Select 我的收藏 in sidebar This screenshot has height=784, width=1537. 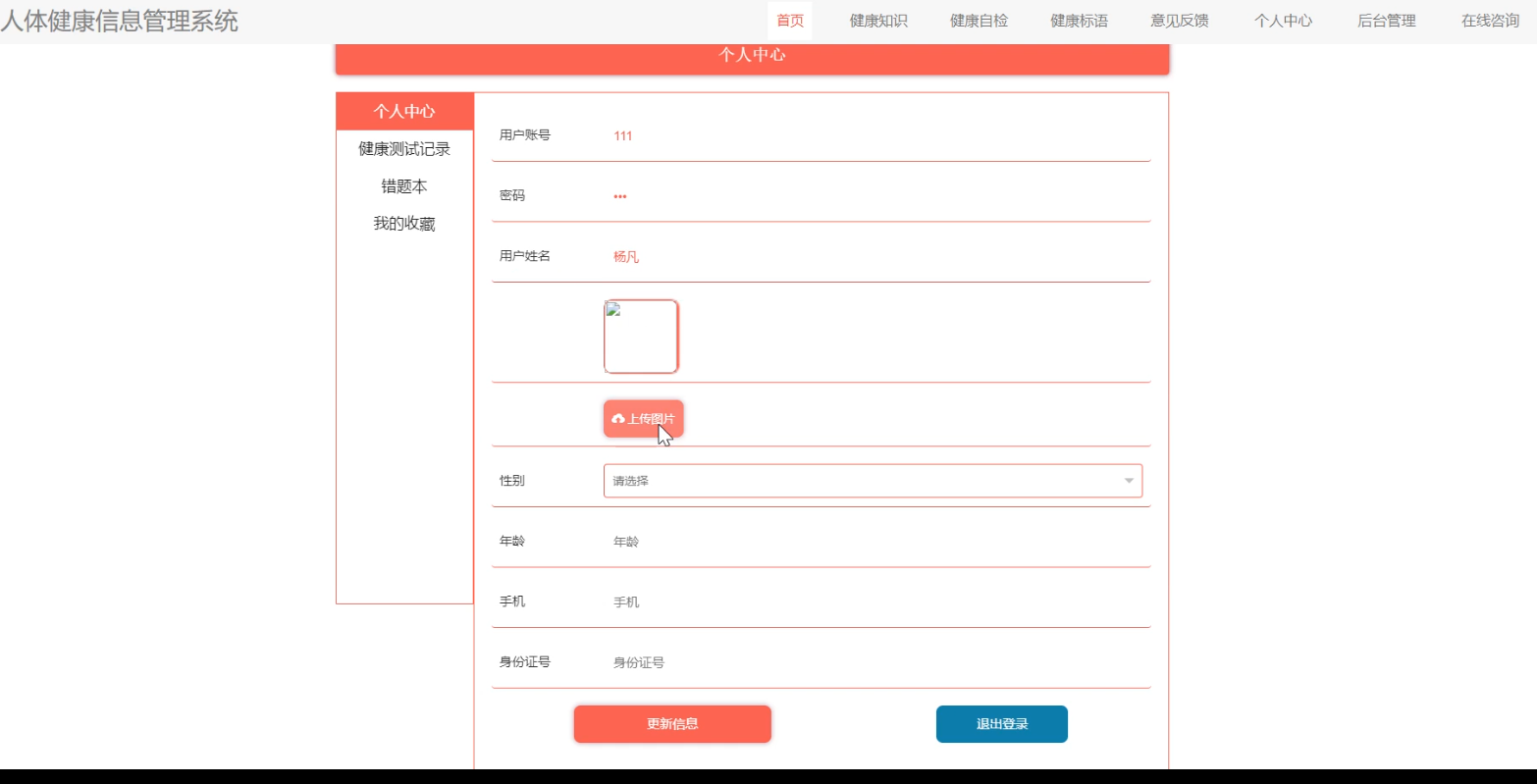pyautogui.click(x=404, y=224)
